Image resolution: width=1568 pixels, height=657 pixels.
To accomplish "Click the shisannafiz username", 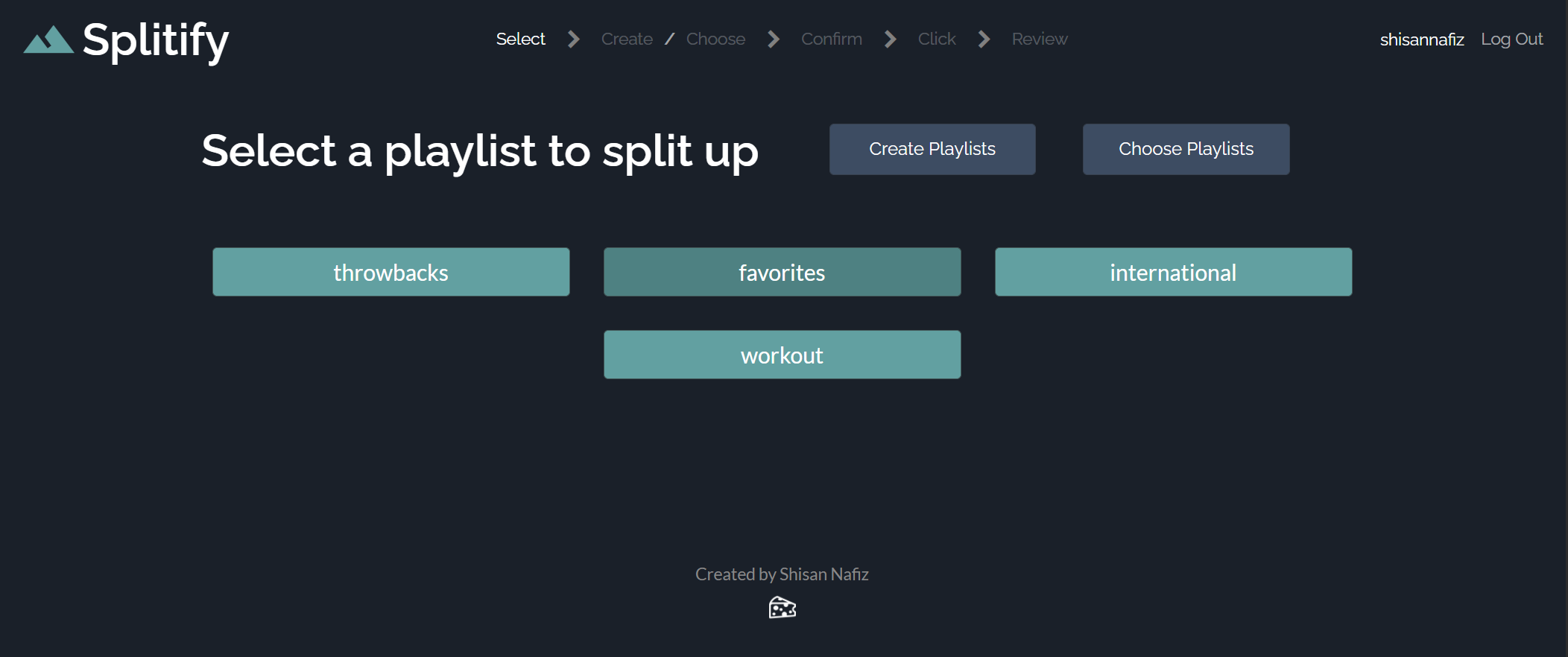I will [1421, 39].
